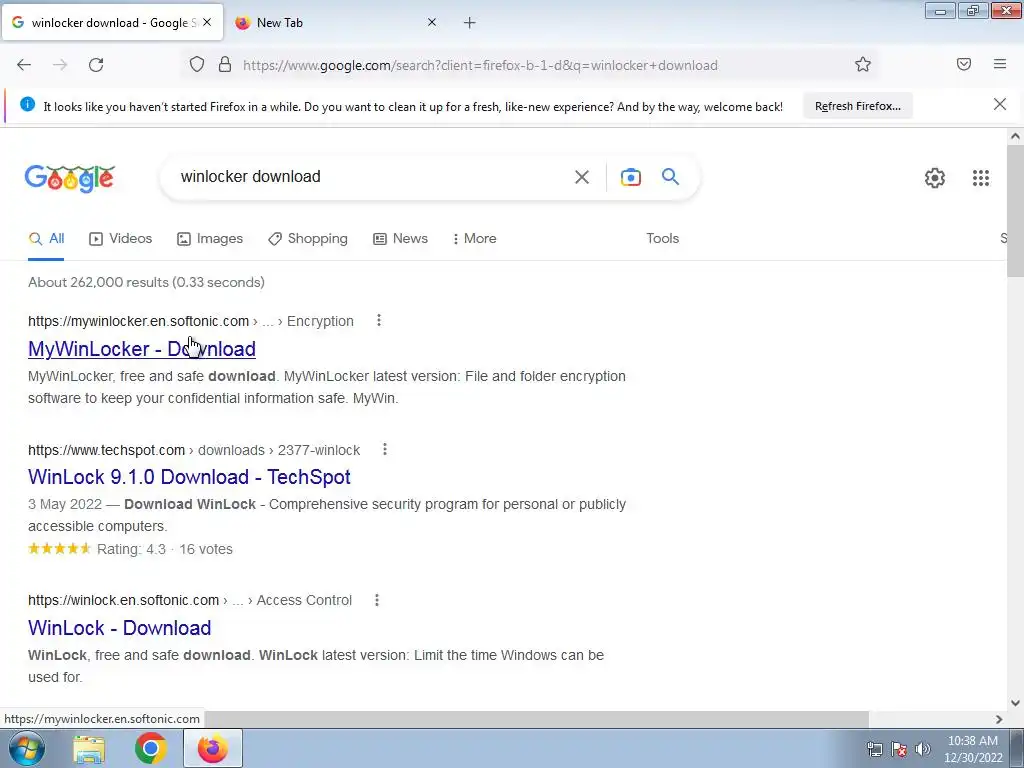
Task: Run search with magnifier icon
Action: pyautogui.click(x=670, y=176)
